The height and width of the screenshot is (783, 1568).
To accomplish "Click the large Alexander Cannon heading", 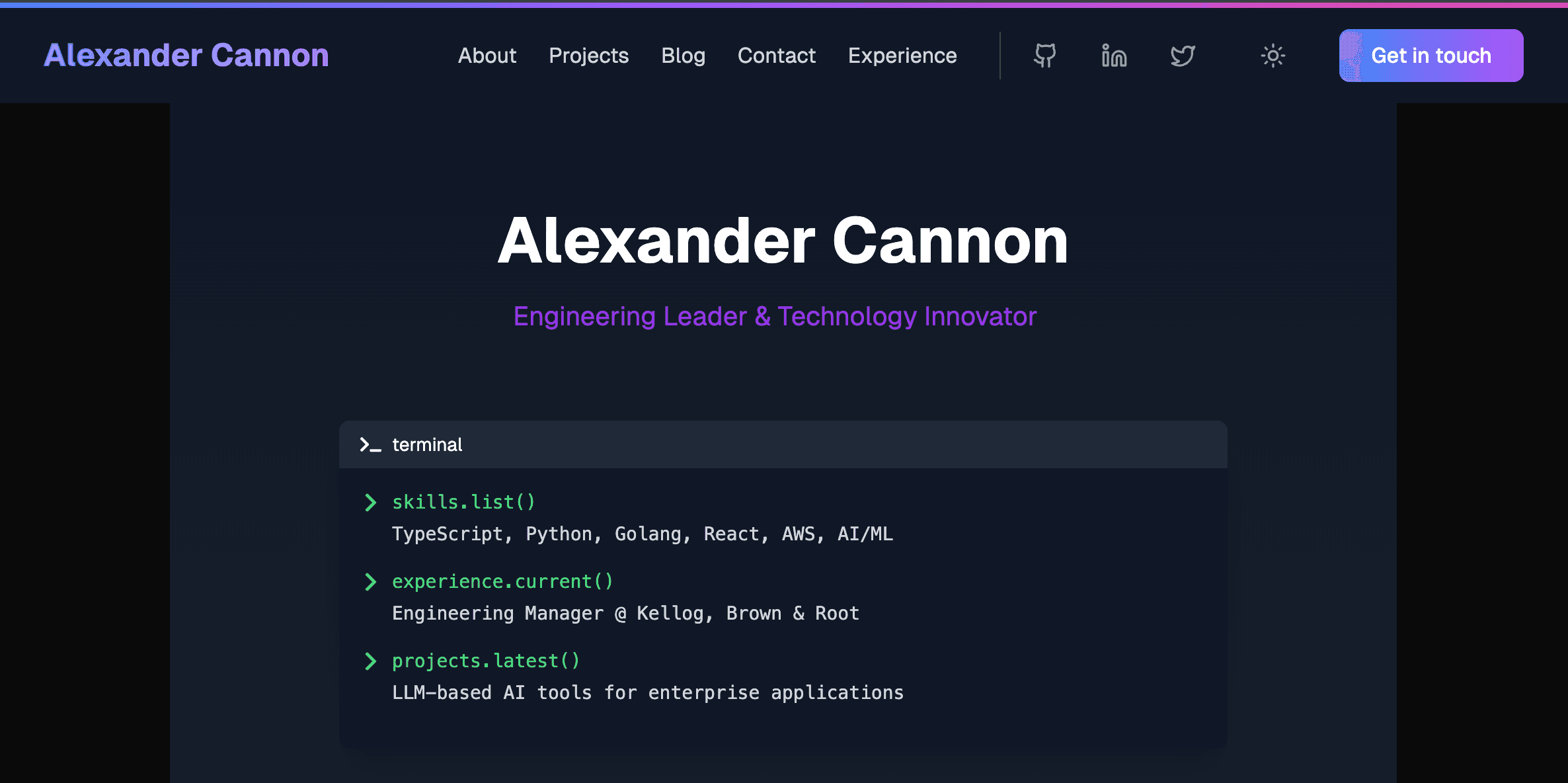I will click(x=783, y=241).
